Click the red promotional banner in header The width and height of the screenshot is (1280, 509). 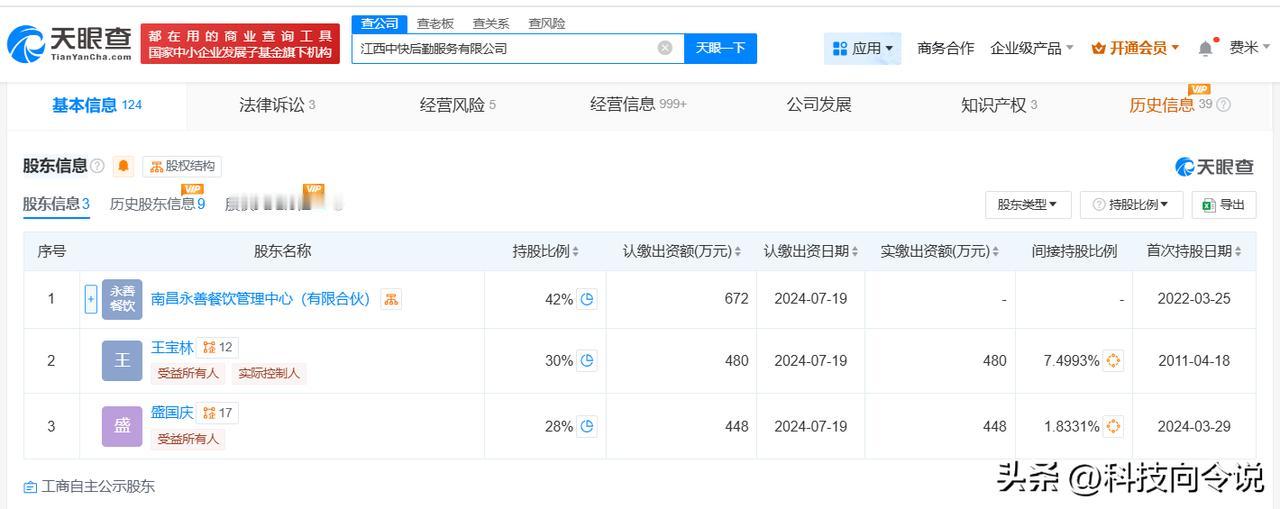tap(240, 43)
